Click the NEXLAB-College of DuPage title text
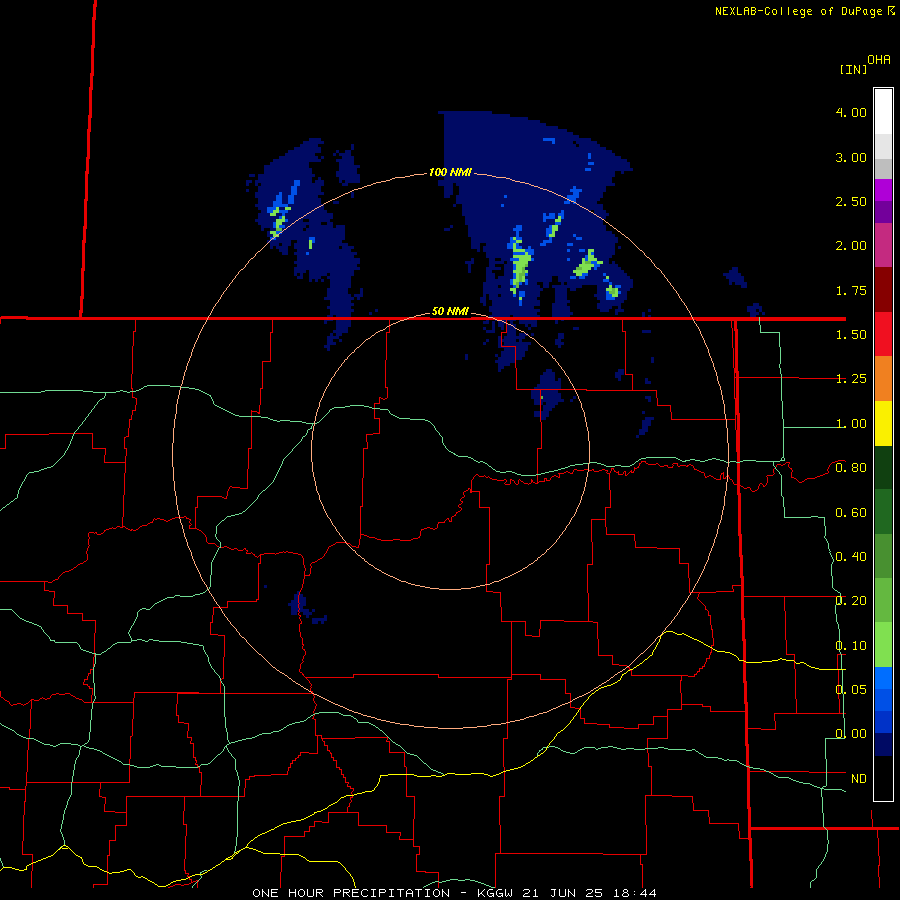The image size is (900, 900). (798, 11)
